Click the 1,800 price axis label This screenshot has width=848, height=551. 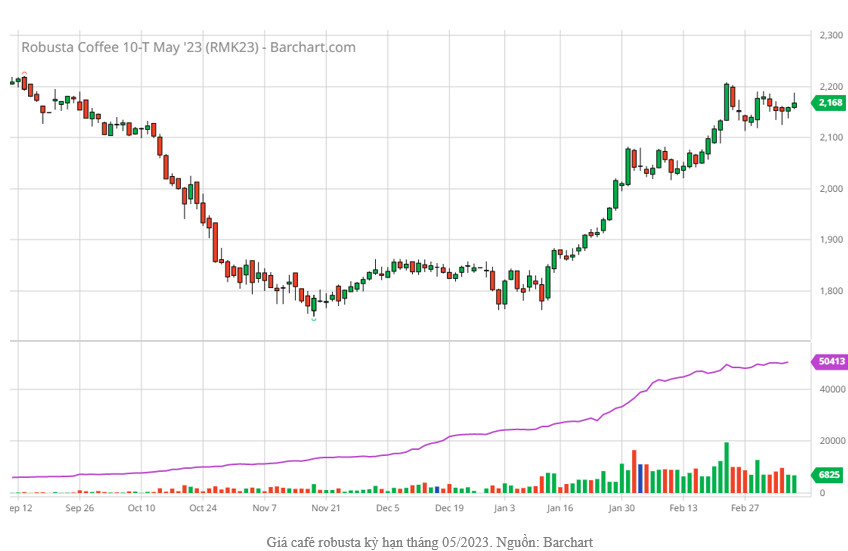point(831,291)
